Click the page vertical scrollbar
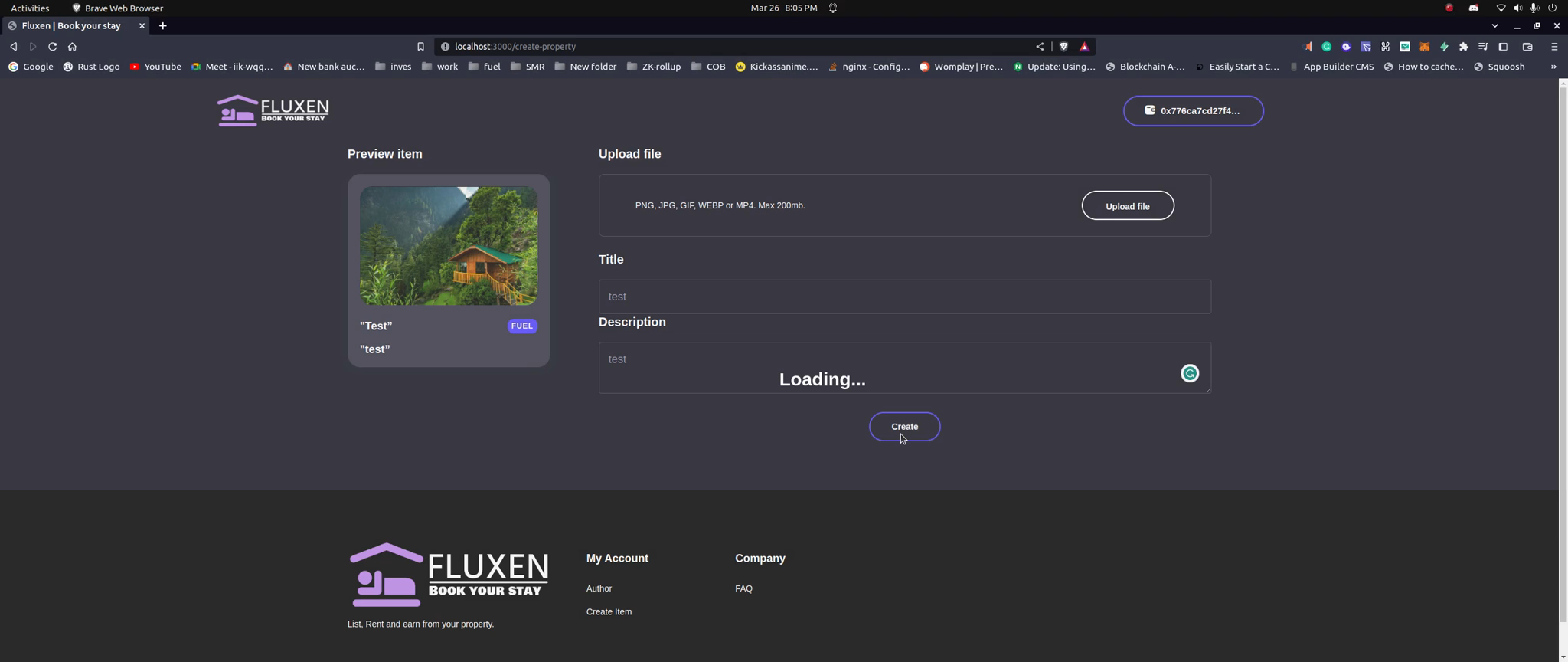 [1563, 352]
